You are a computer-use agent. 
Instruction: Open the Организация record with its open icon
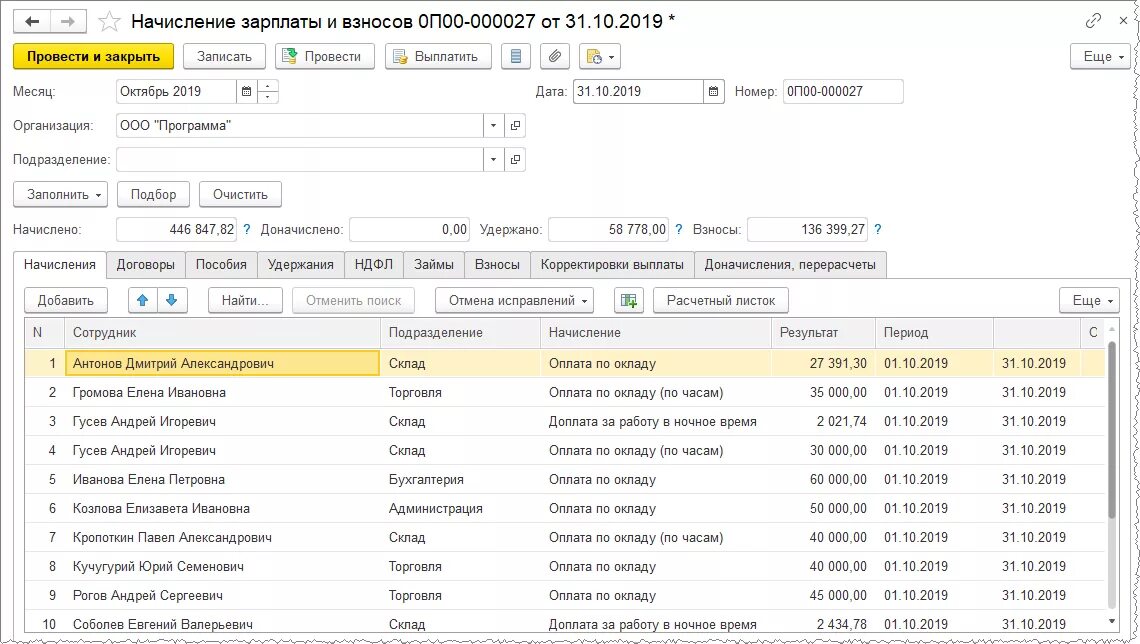515,126
